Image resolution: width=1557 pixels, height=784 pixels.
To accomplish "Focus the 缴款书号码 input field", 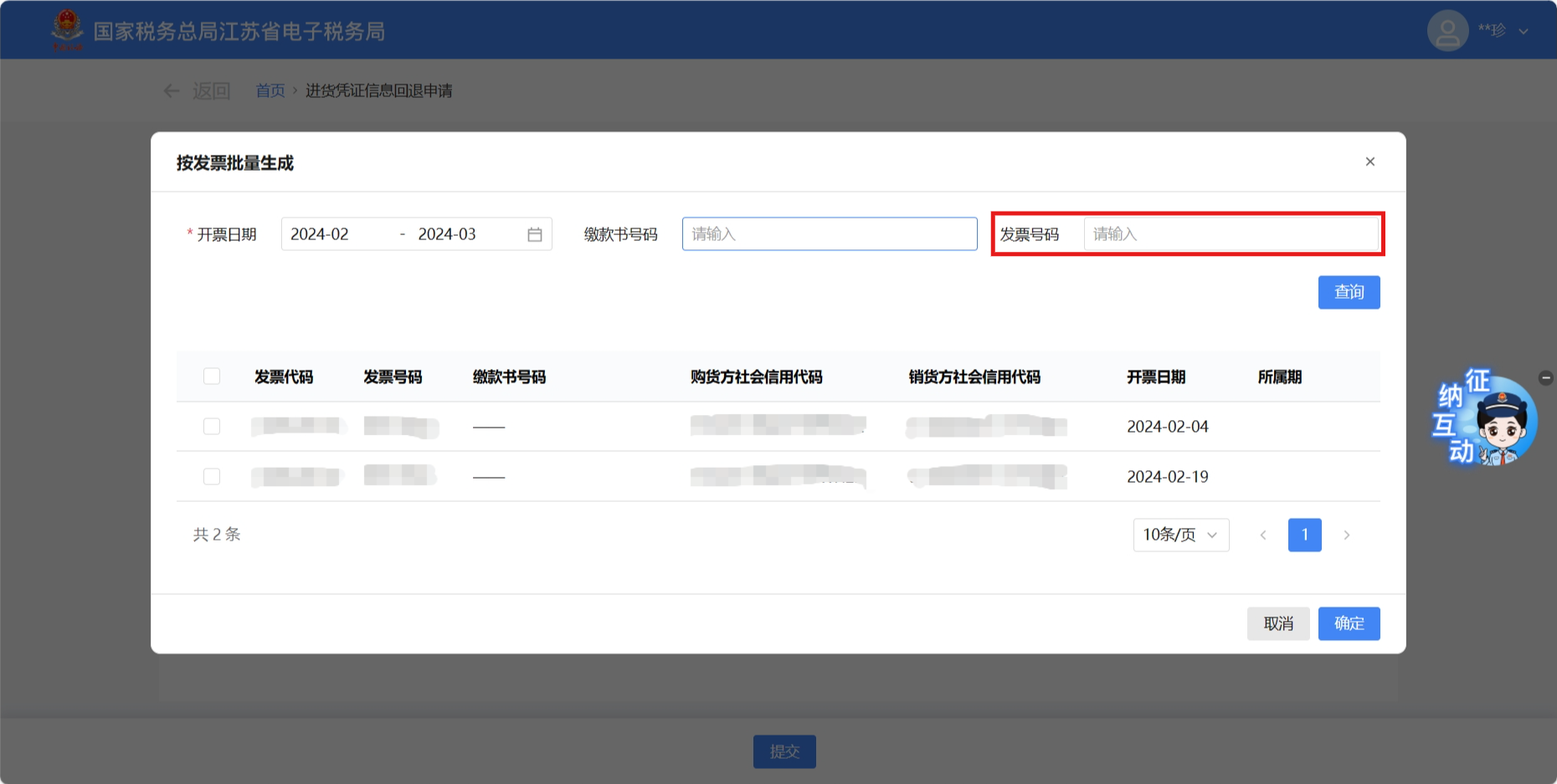I will (829, 234).
